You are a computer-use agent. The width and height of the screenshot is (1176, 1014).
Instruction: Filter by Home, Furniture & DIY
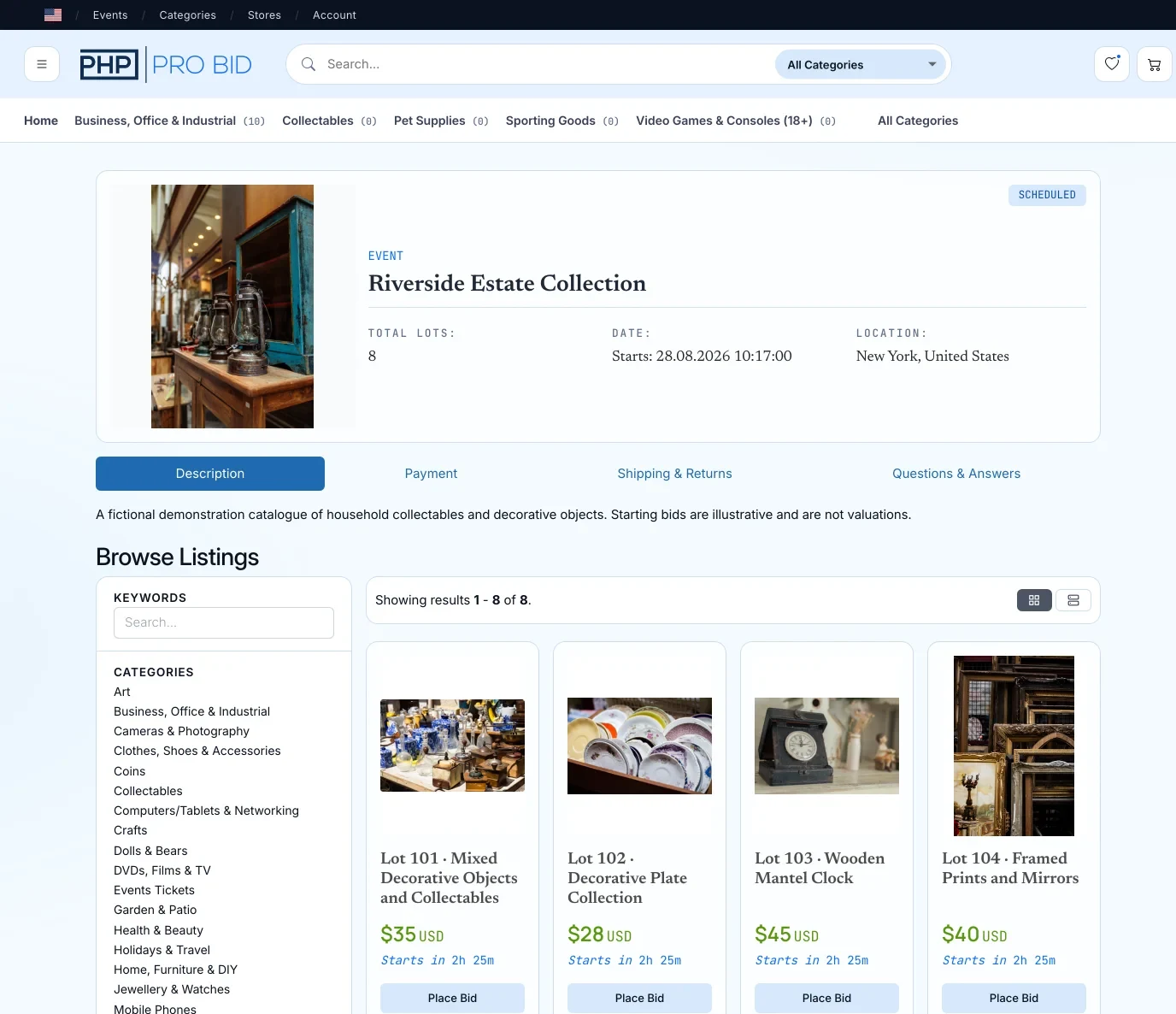click(x=175, y=970)
